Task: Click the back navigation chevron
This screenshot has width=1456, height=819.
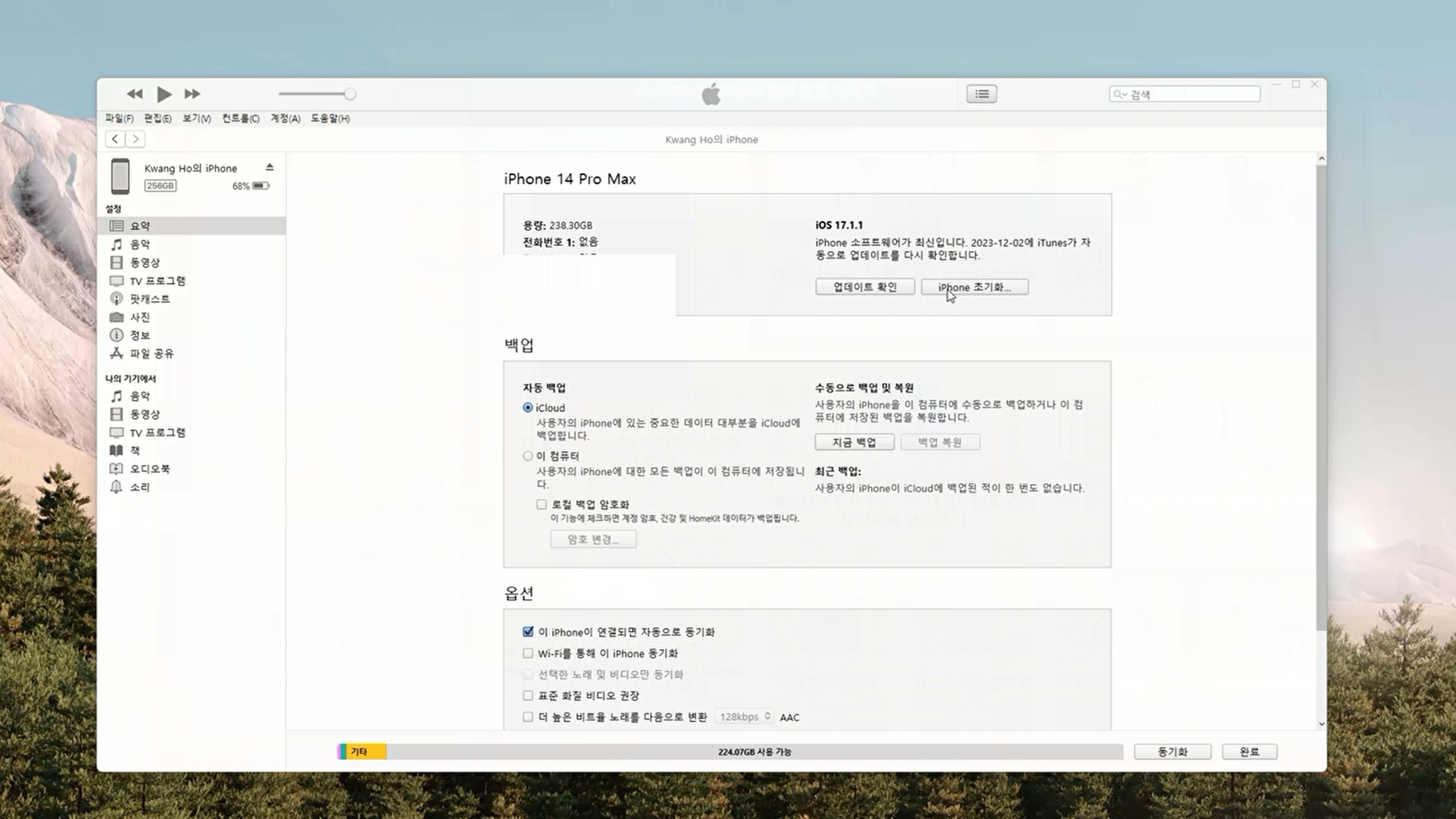Action: 115,139
